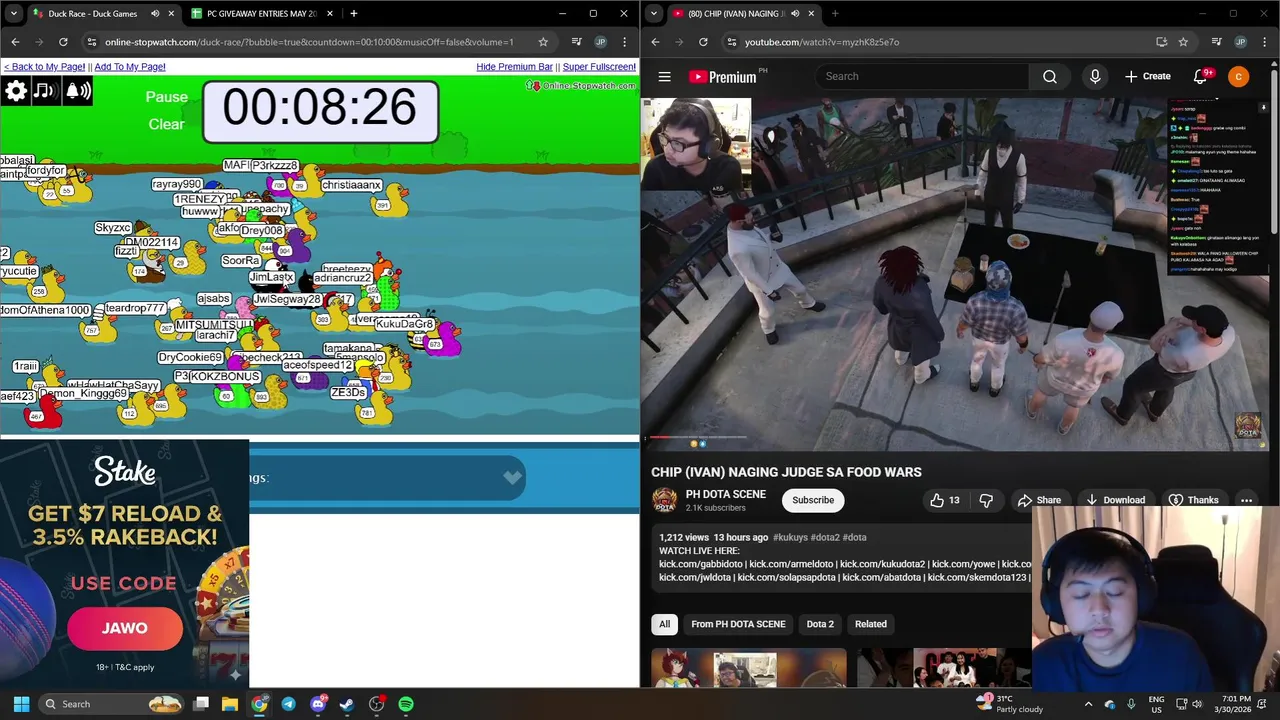Screen dimensions: 1280x720
Task: Download the video
Action: [x=1115, y=500]
